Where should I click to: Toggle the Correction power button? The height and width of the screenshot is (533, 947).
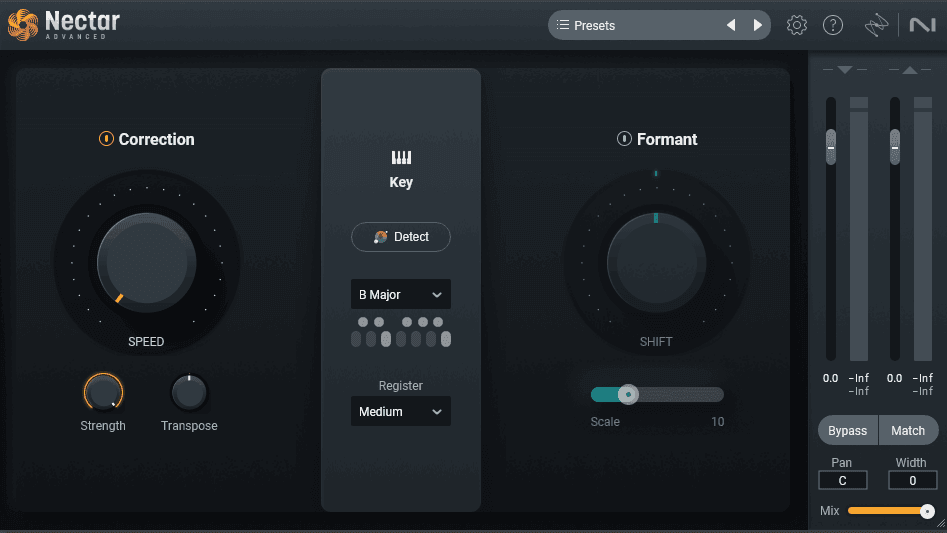(106, 139)
